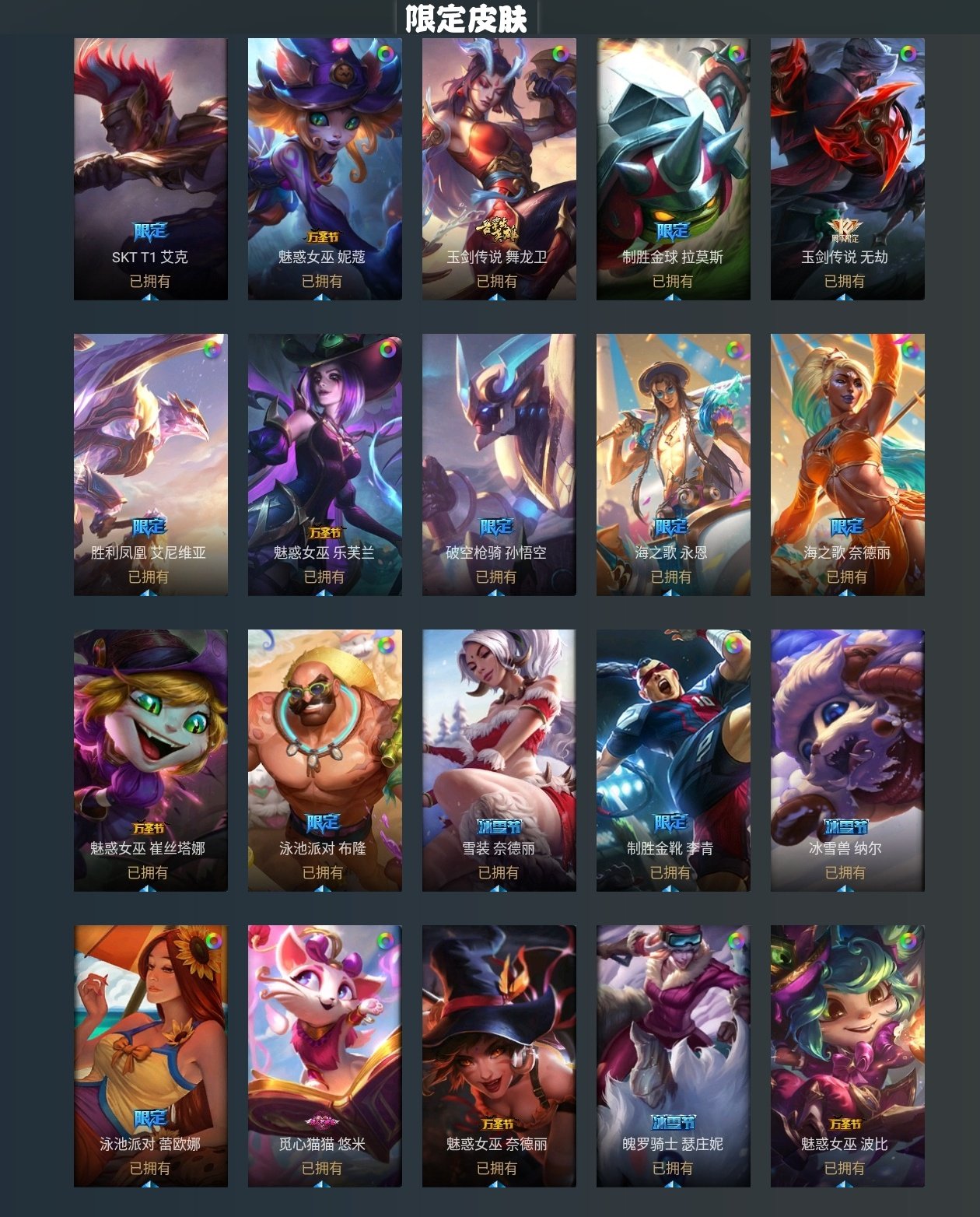Open chroma wheel on 制胜金球 拉莫斯 card
The height and width of the screenshot is (1217, 980).
click(x=734, y=54)
